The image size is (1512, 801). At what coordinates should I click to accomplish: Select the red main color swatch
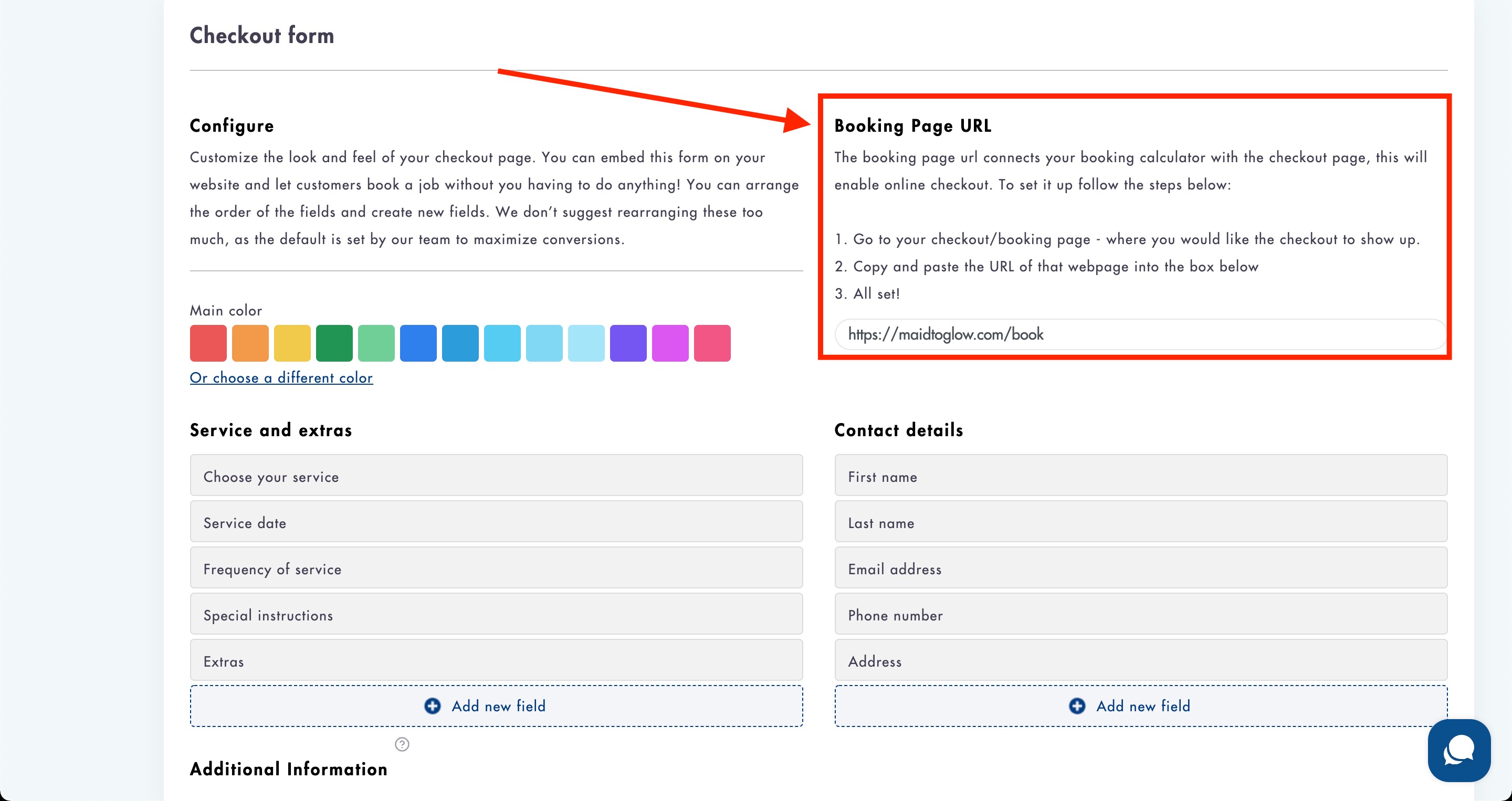[208, 343]
